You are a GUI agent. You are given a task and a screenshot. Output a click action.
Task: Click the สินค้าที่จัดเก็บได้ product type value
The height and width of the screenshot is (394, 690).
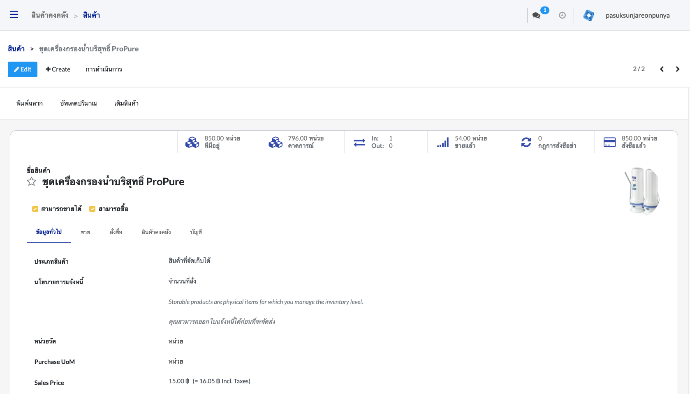pos(189,261)
